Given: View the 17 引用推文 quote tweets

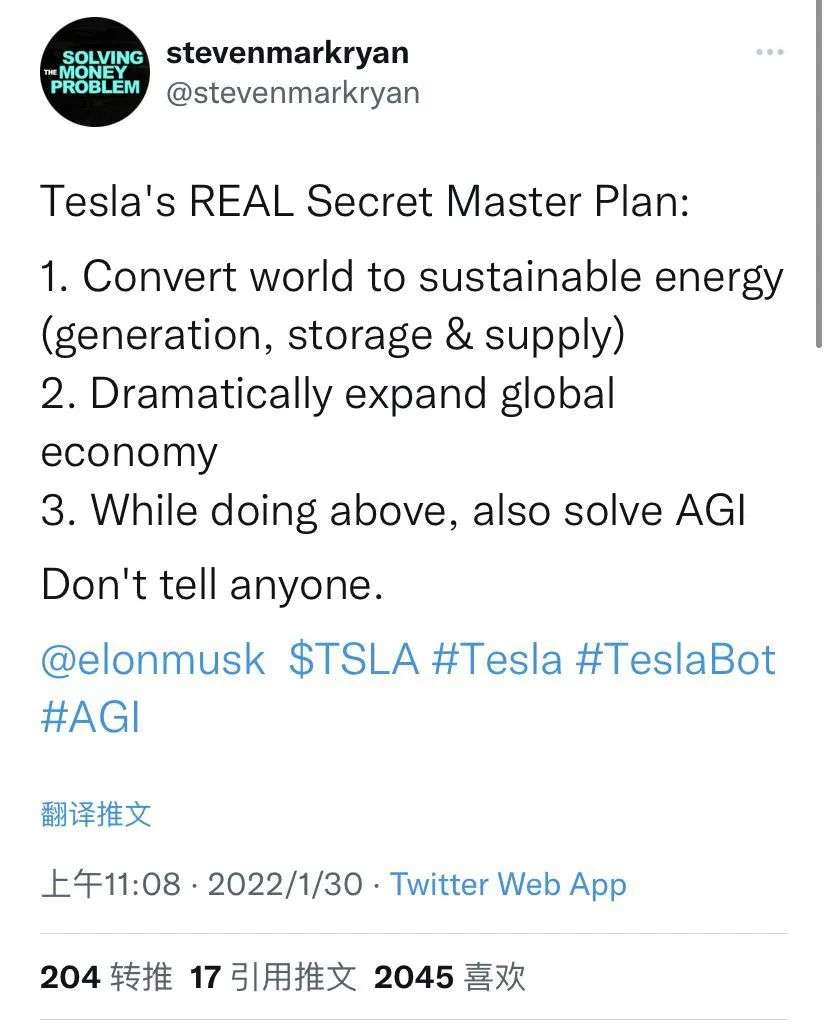Looking at the screenshot, I should tap(273, 977).
